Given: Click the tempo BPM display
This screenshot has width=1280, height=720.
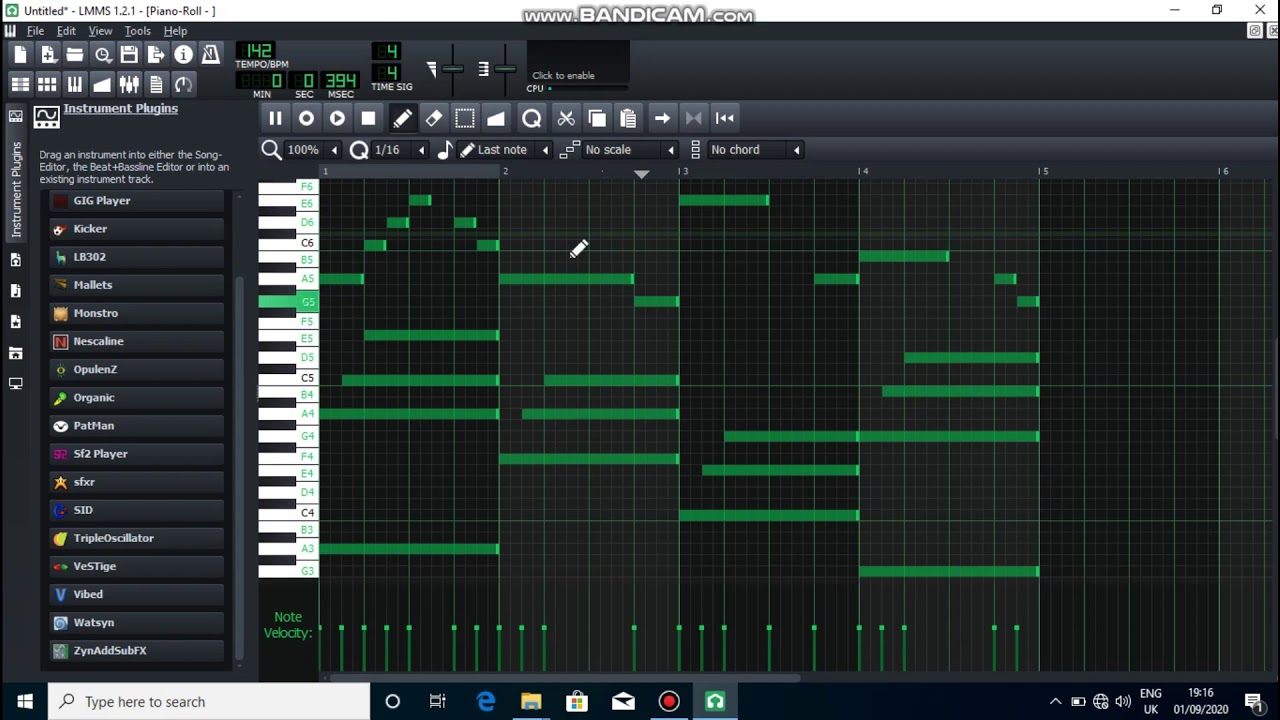Looking at the screenshot, I should [x=258, y=51].
